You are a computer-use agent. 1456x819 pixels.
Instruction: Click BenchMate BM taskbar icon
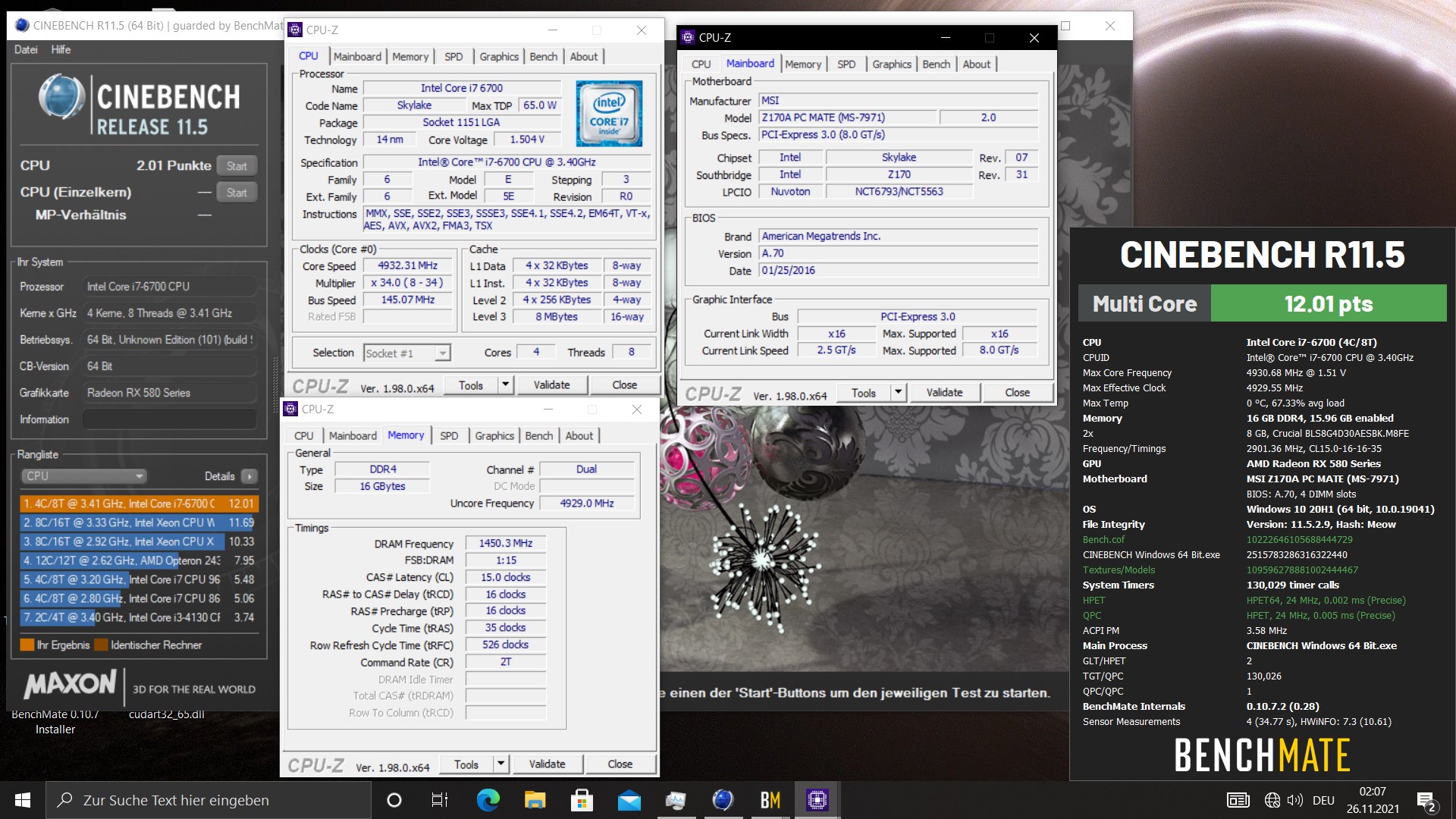pos(770,800)
